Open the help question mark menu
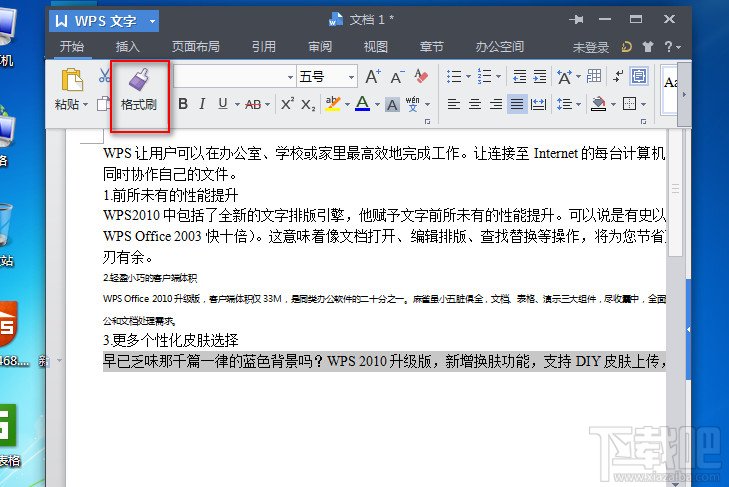This screenshot has height=487, width=729. click(672, 47)
